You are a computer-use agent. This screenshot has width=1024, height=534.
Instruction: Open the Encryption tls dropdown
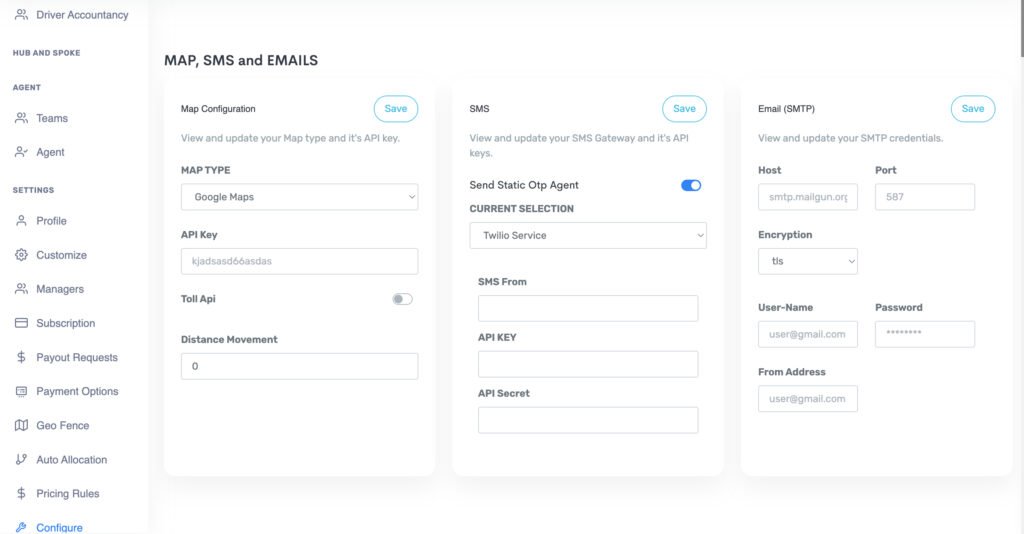(x=807, y=261)
